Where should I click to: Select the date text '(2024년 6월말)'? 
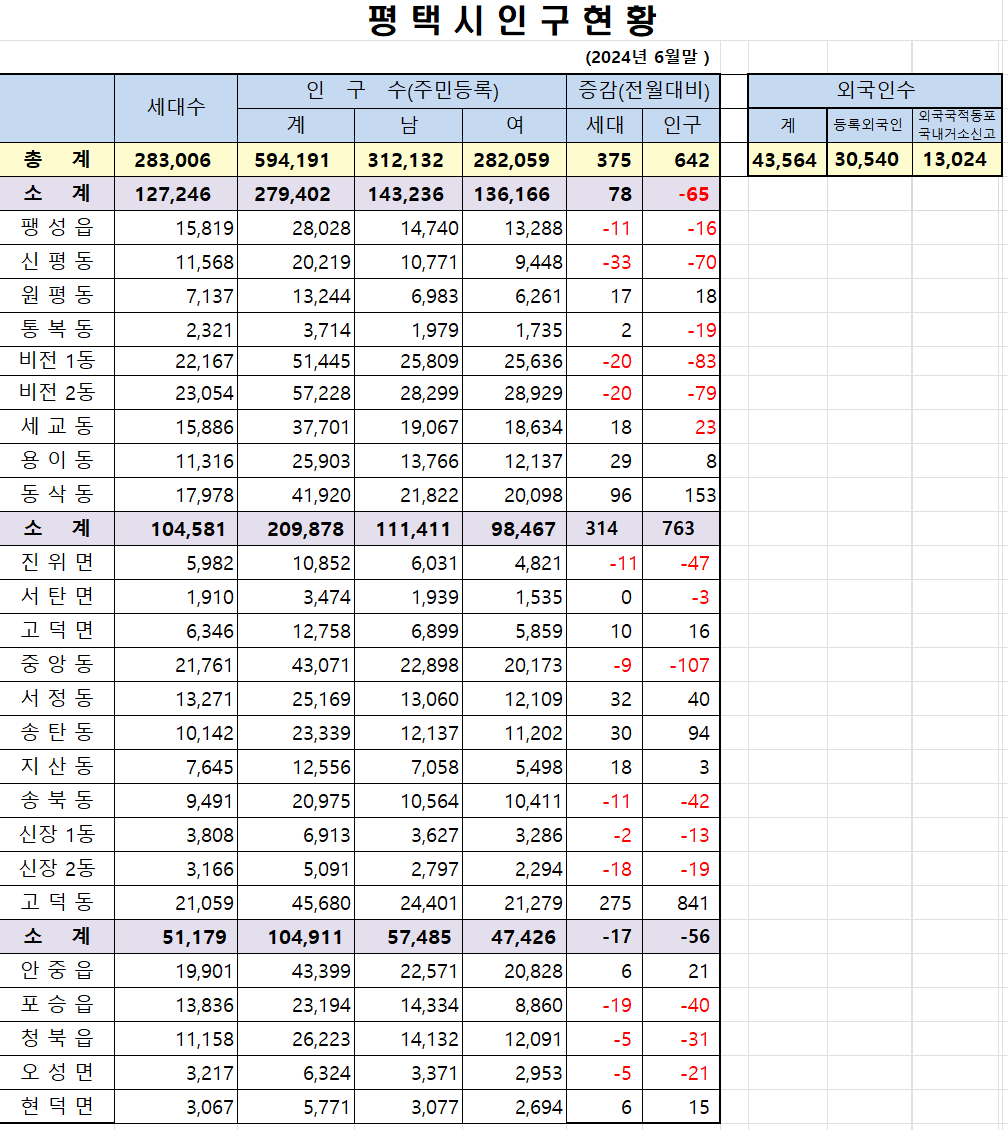(x=647, y=57)
